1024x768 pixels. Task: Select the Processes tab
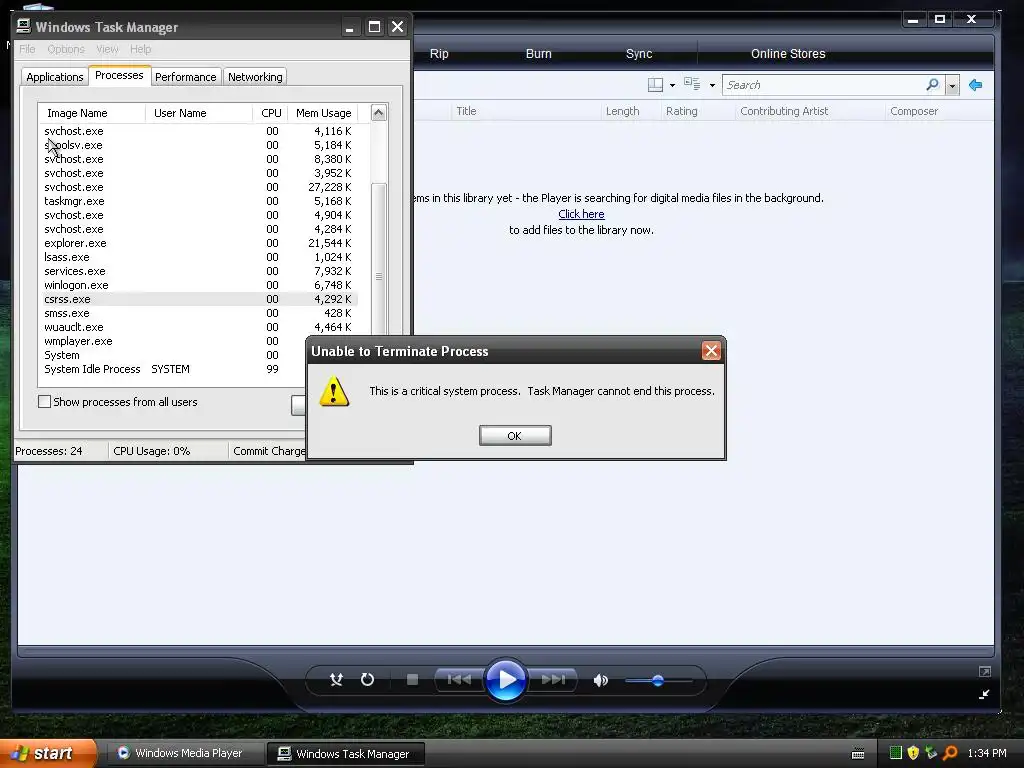point(120,75)
